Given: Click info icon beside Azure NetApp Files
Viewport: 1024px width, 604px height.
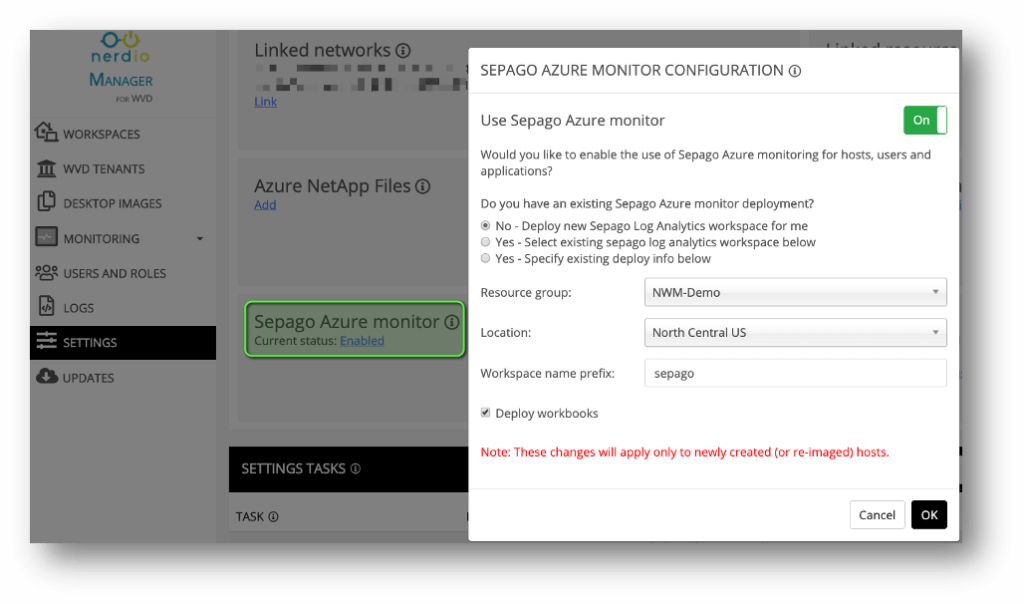Looking at the screenshot, I should click(423, 187).
